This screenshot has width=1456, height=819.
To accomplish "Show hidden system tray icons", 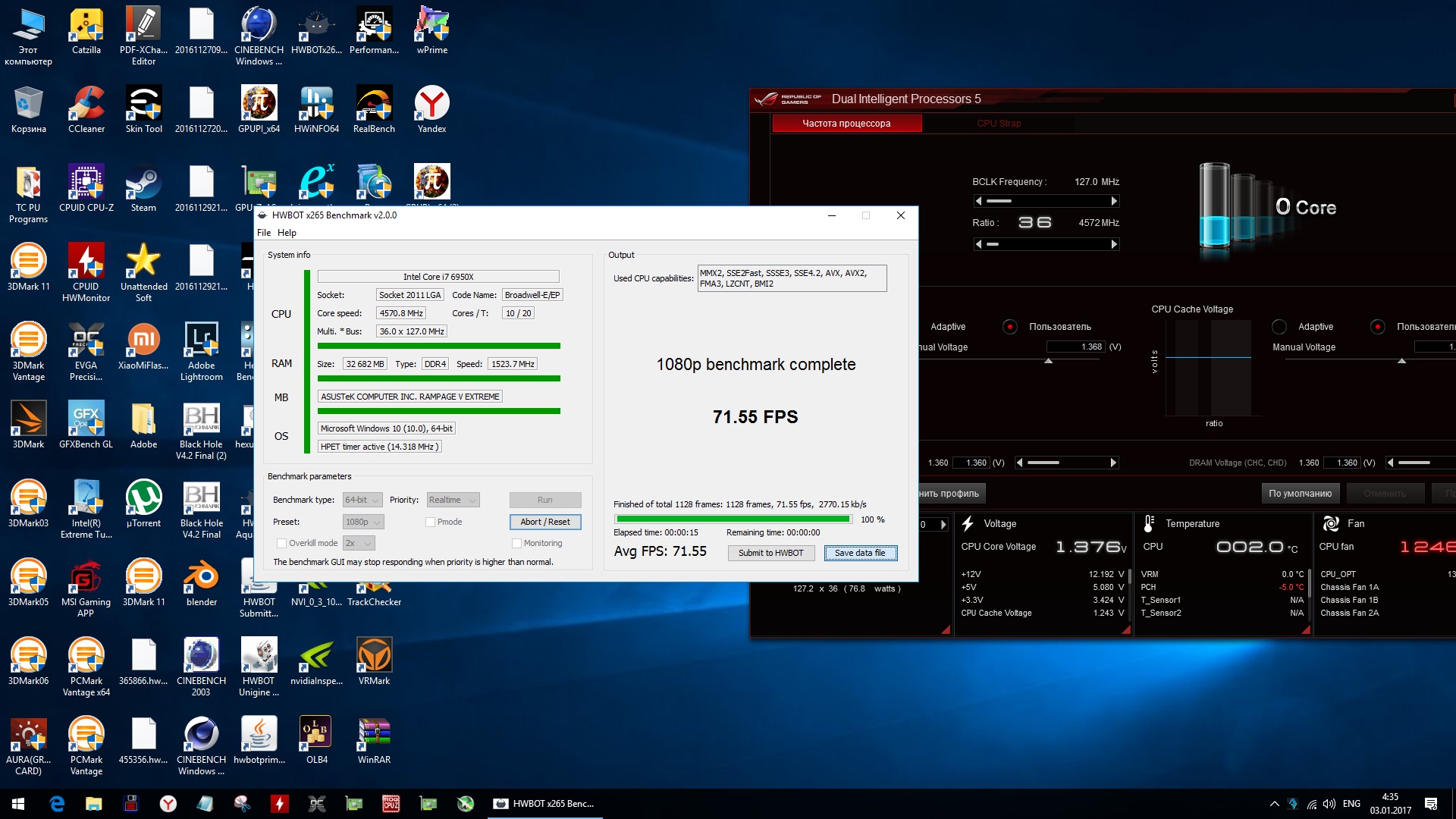I will [x=1275, y=804].
